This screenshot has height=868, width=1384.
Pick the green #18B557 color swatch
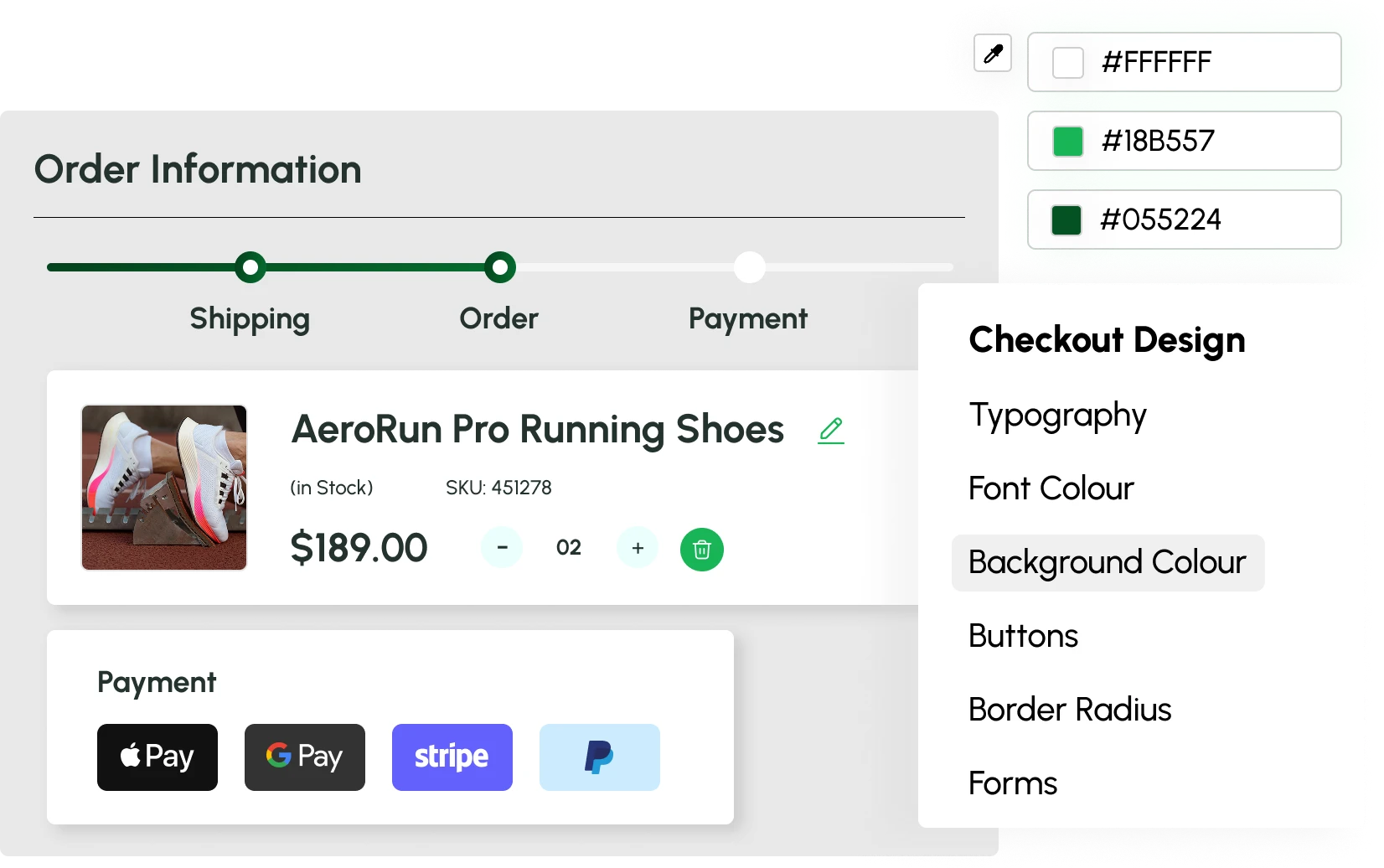pyautogui.click(x=1068, y=142)
